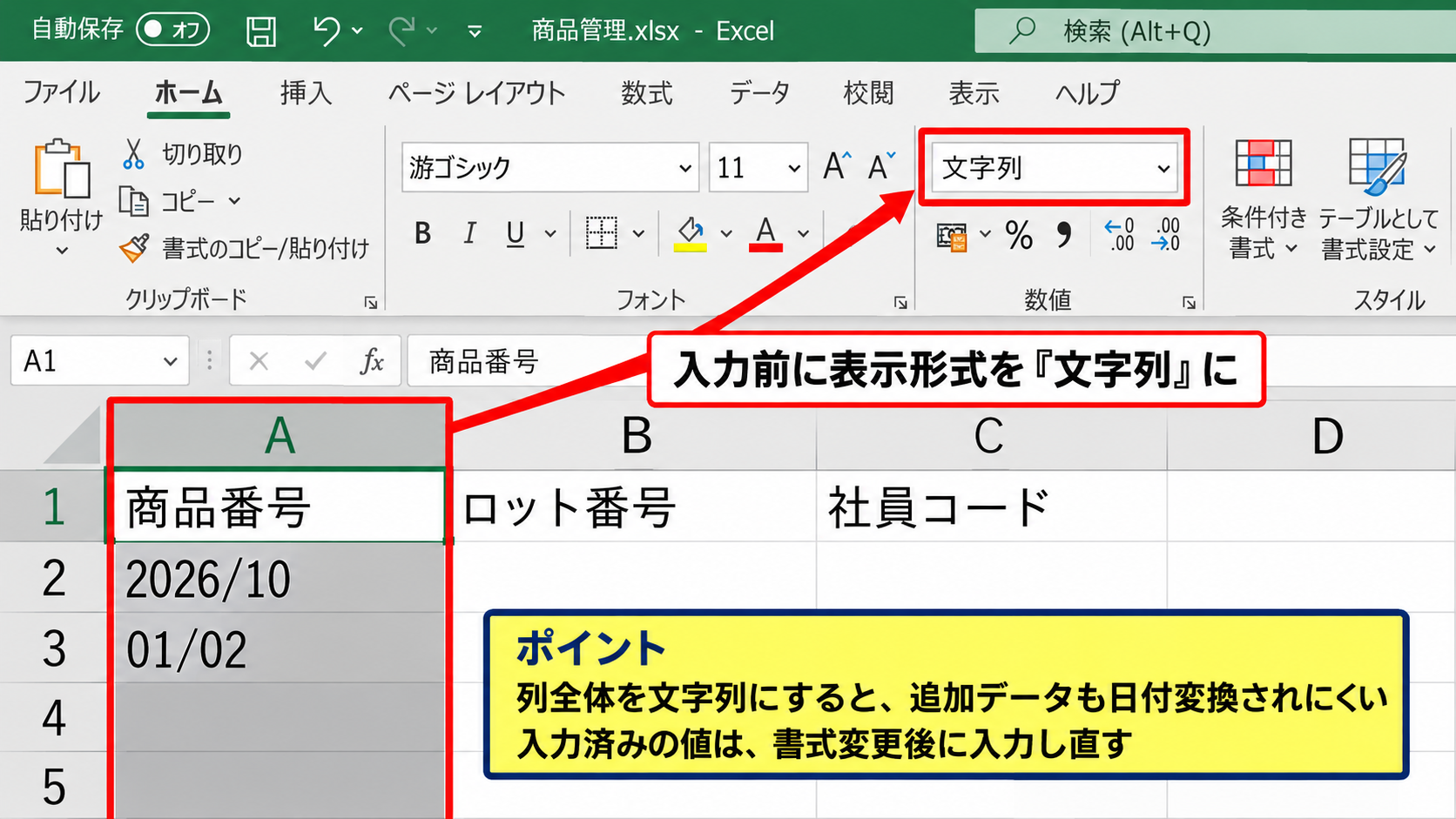Click Format as Table icon

tap(1378, 165)
